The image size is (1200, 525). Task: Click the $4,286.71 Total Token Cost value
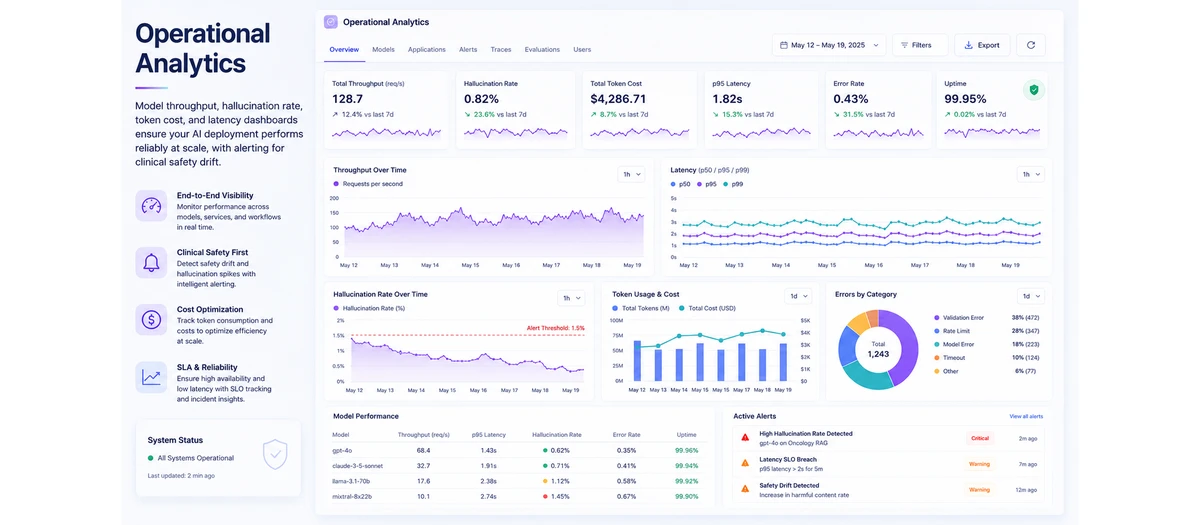tap(618, 99)
